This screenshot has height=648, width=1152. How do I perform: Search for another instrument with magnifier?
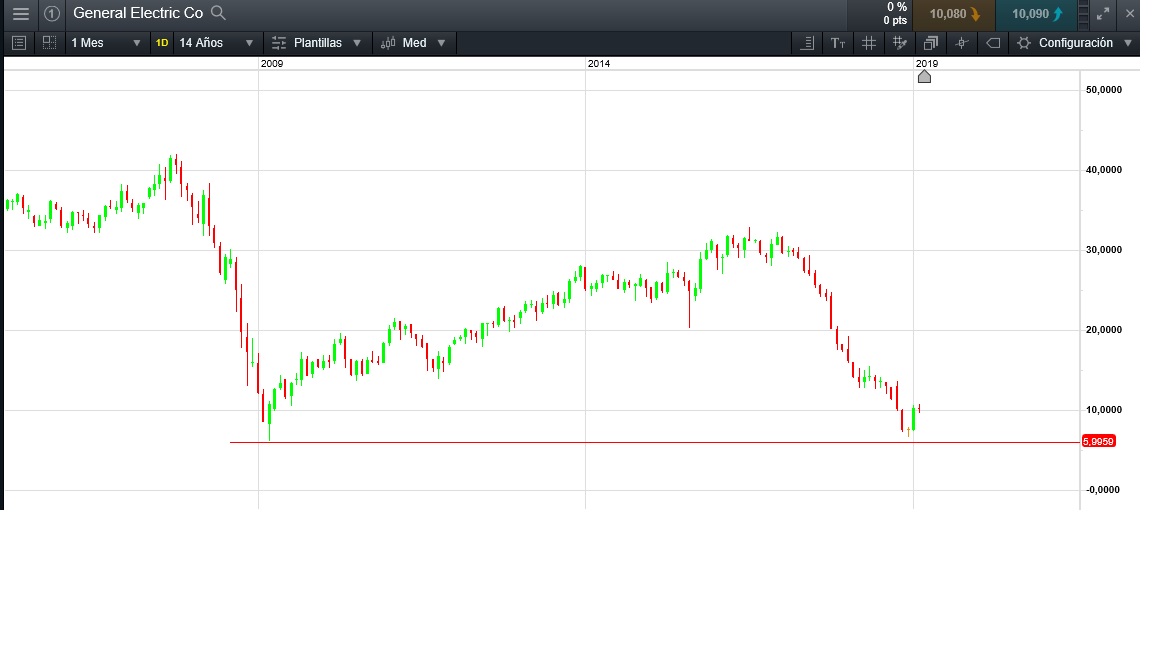(x=218, y=12)
